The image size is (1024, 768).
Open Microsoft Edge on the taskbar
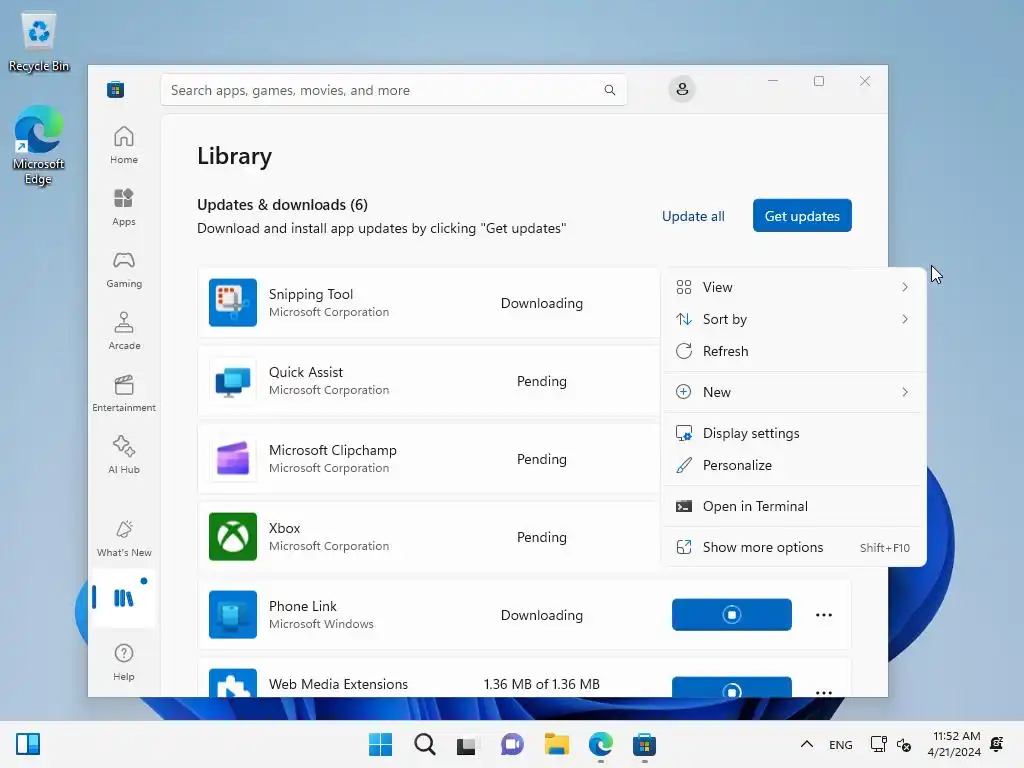600,744
